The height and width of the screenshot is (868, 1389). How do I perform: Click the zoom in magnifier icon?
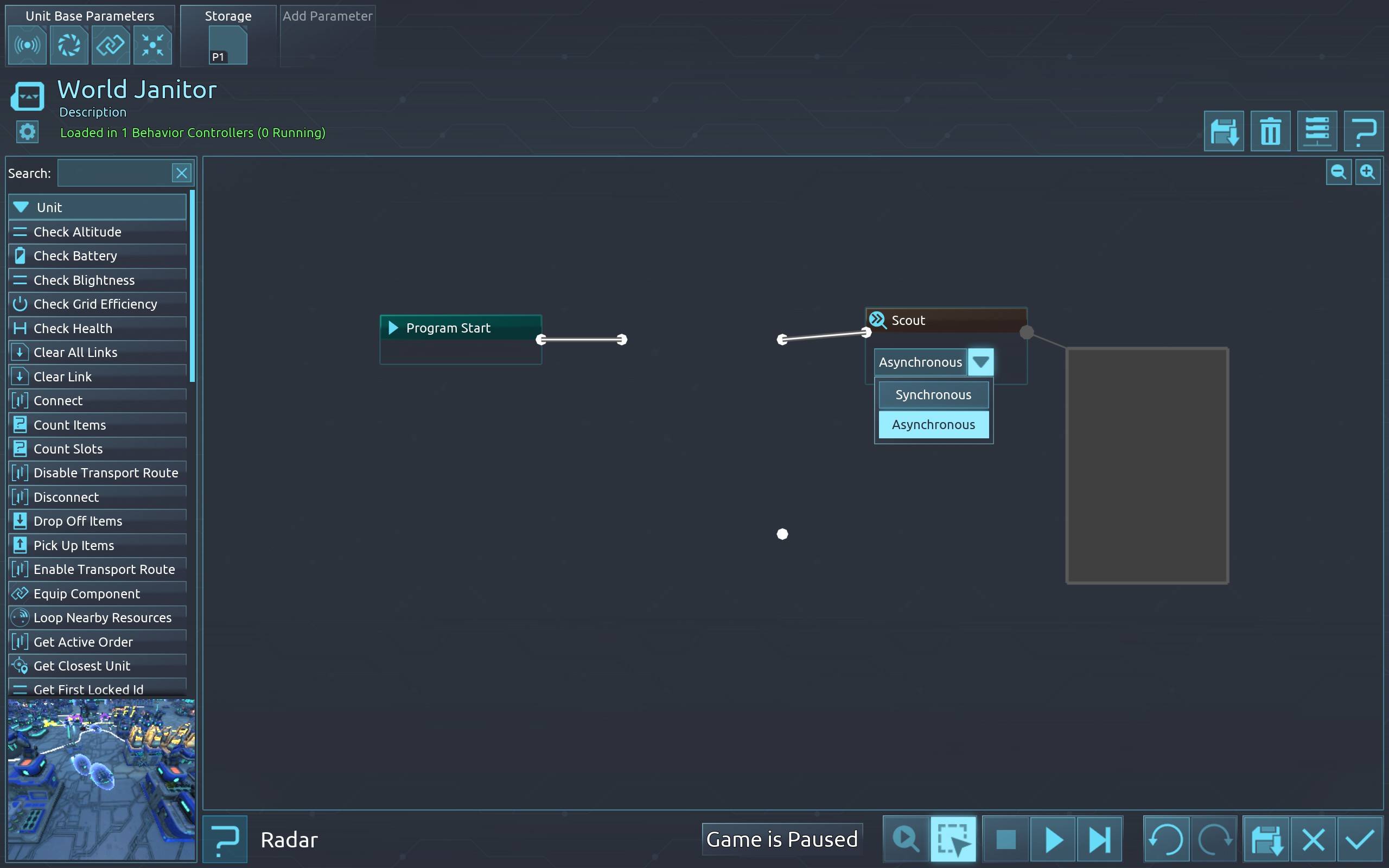(x=1368, y=172)
